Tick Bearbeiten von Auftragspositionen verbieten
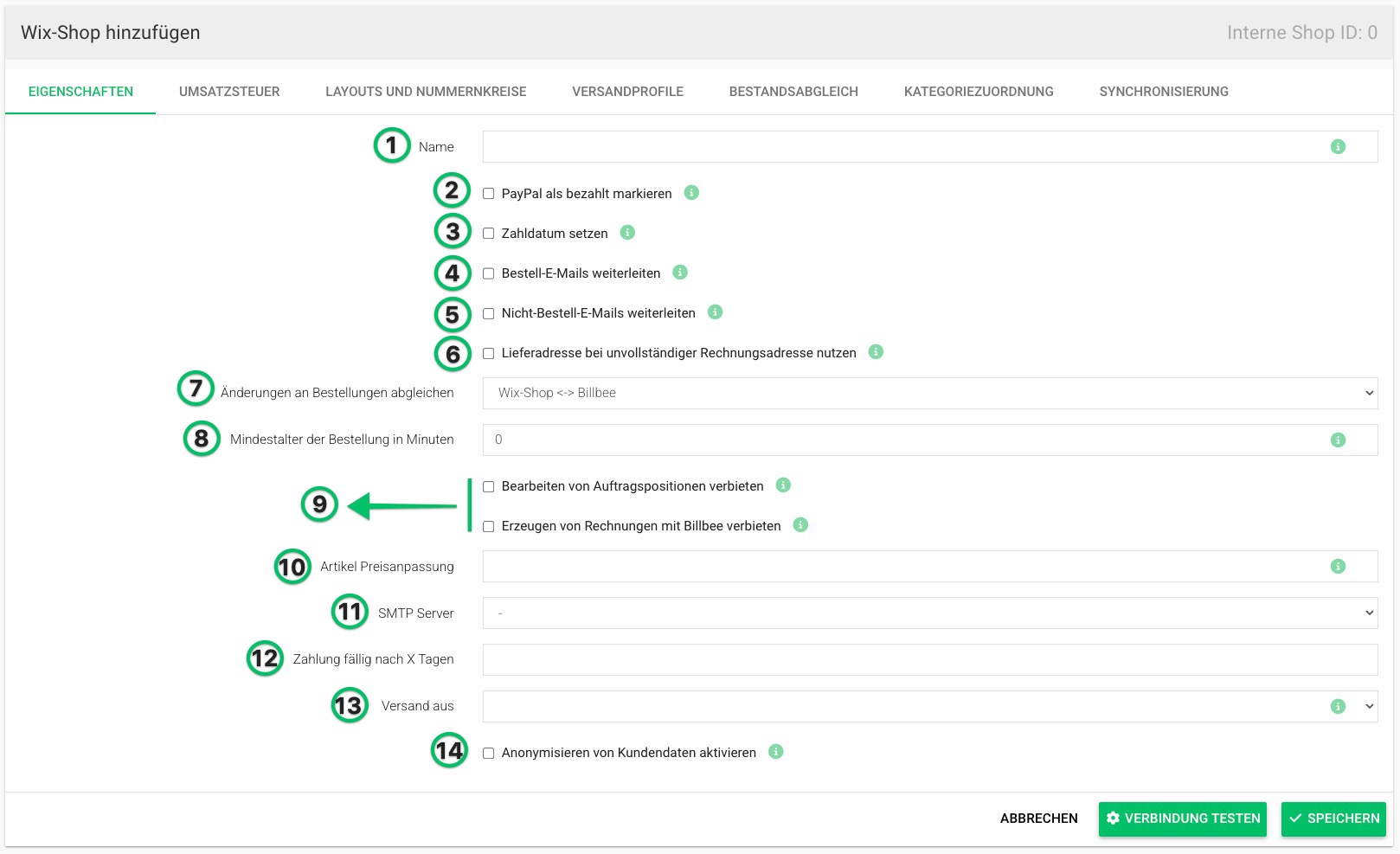The width and height of the screenshot is (1400, 854). click(489, 486)
